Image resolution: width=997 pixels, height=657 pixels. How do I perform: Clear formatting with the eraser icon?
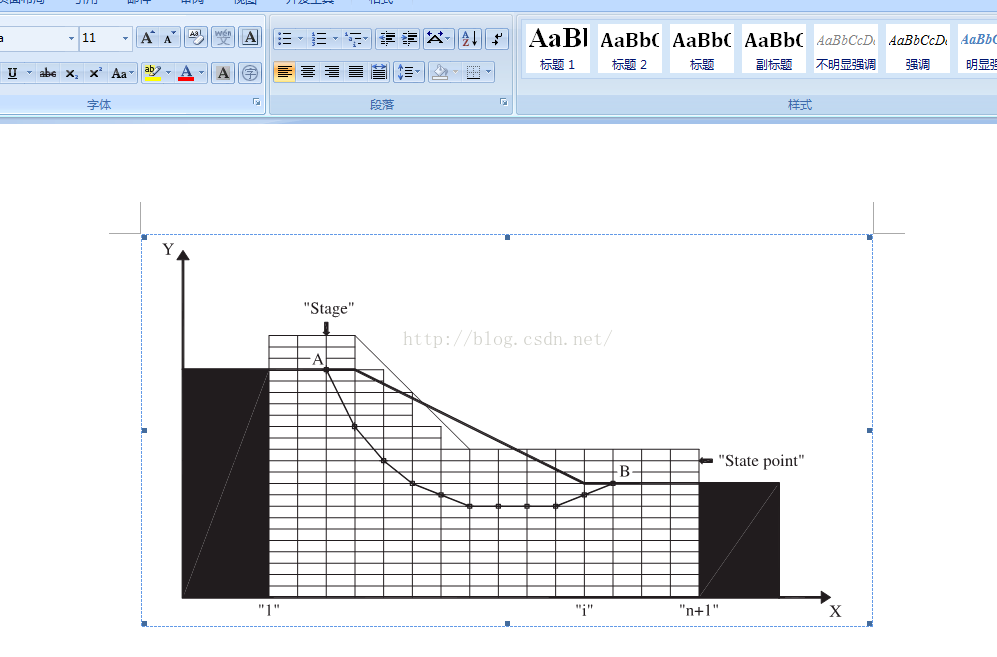pos(196,38)
